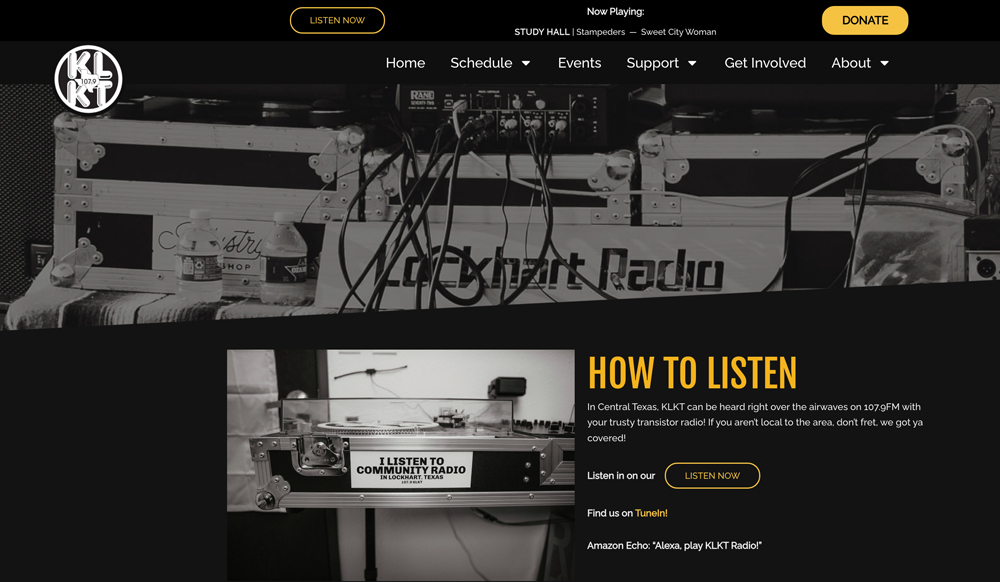Go to the Home page
Viewport: 1000px width, 582px height.
(405, 63)
